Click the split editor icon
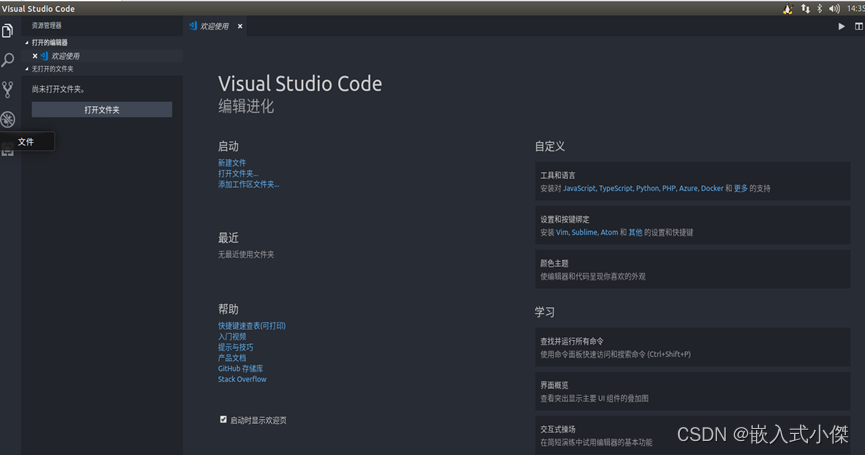The width and height of the screenshot is (865, 455). pyautogui.click(x=859, y=26)
